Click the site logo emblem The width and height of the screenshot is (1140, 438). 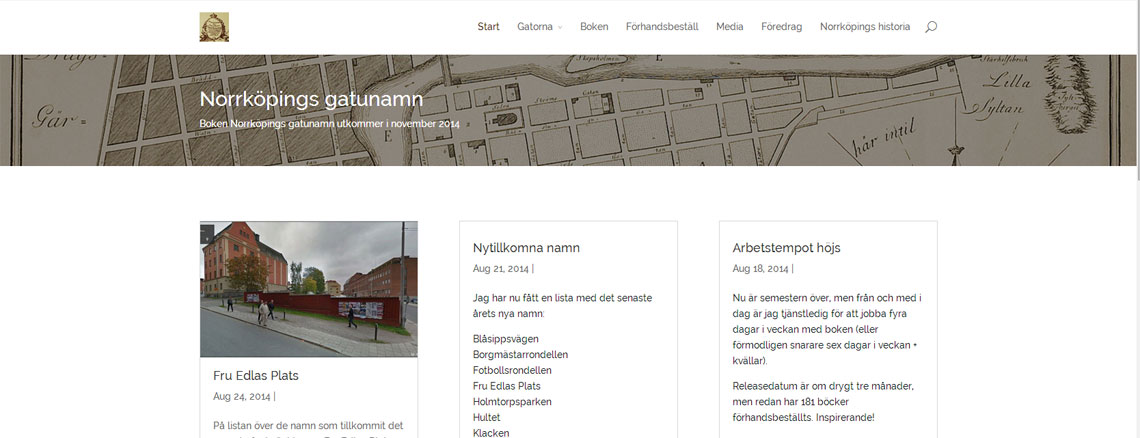pyautogui.click(x=214, y=27)
